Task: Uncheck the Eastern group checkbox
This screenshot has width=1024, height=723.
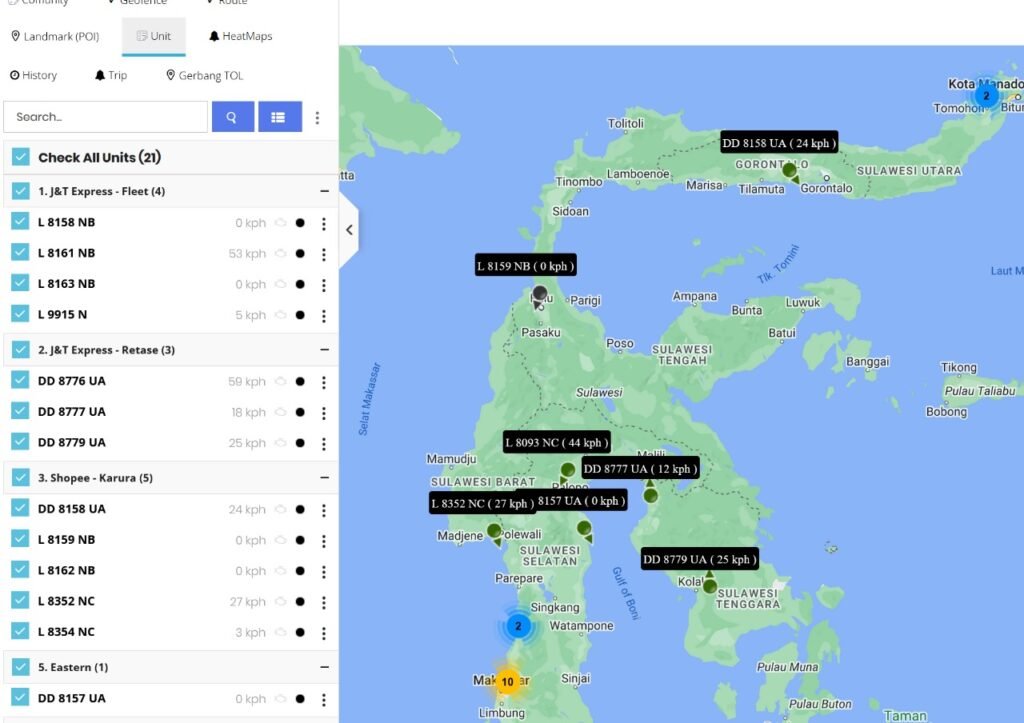Action: 21,667
